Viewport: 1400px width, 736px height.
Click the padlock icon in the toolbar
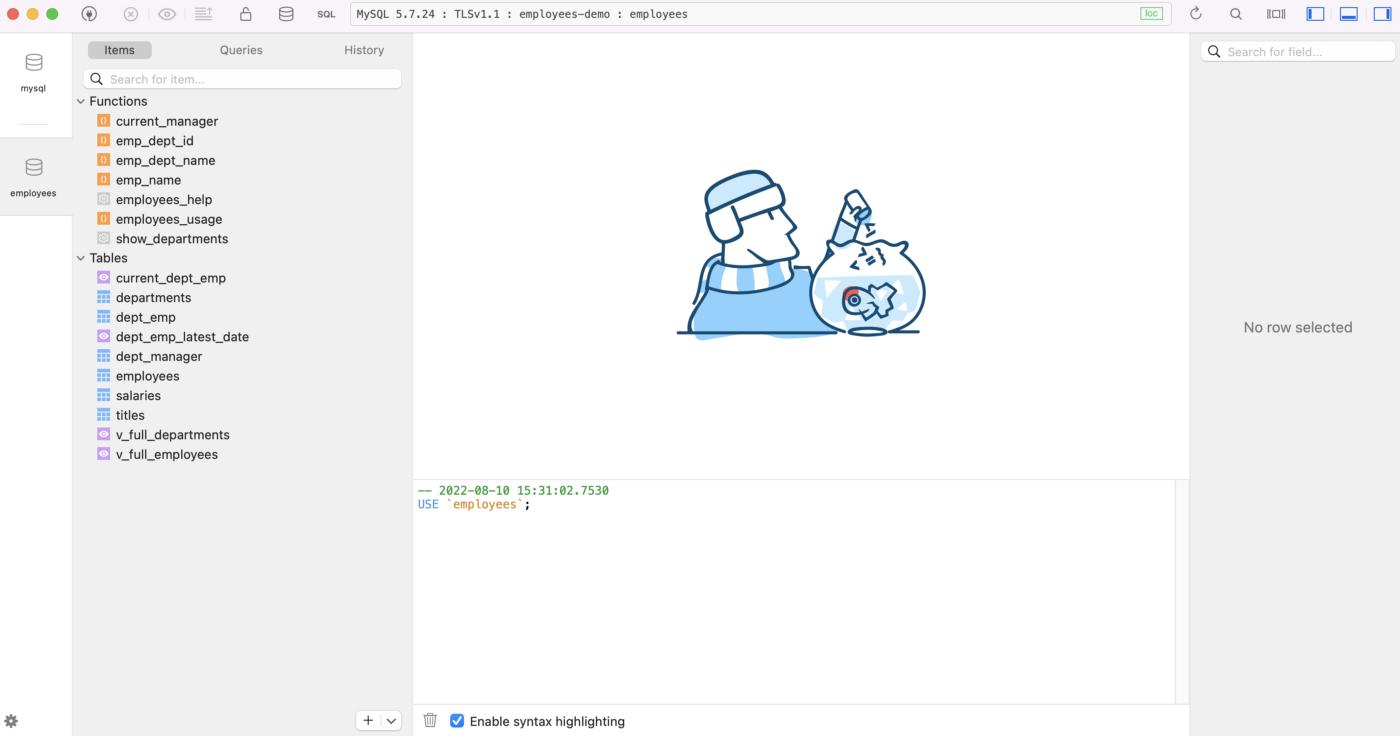(x=245, y=14)
